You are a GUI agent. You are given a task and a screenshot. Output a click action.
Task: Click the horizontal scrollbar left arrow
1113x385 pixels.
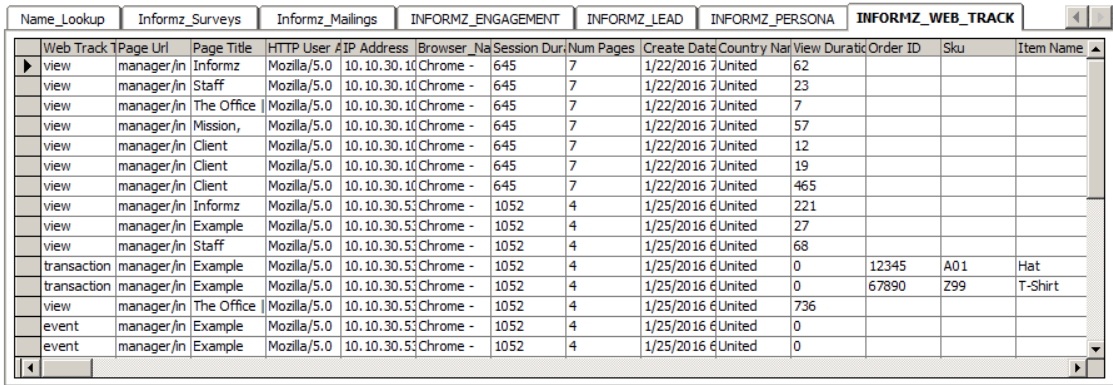pyautogui.click(x=29, y=368)
